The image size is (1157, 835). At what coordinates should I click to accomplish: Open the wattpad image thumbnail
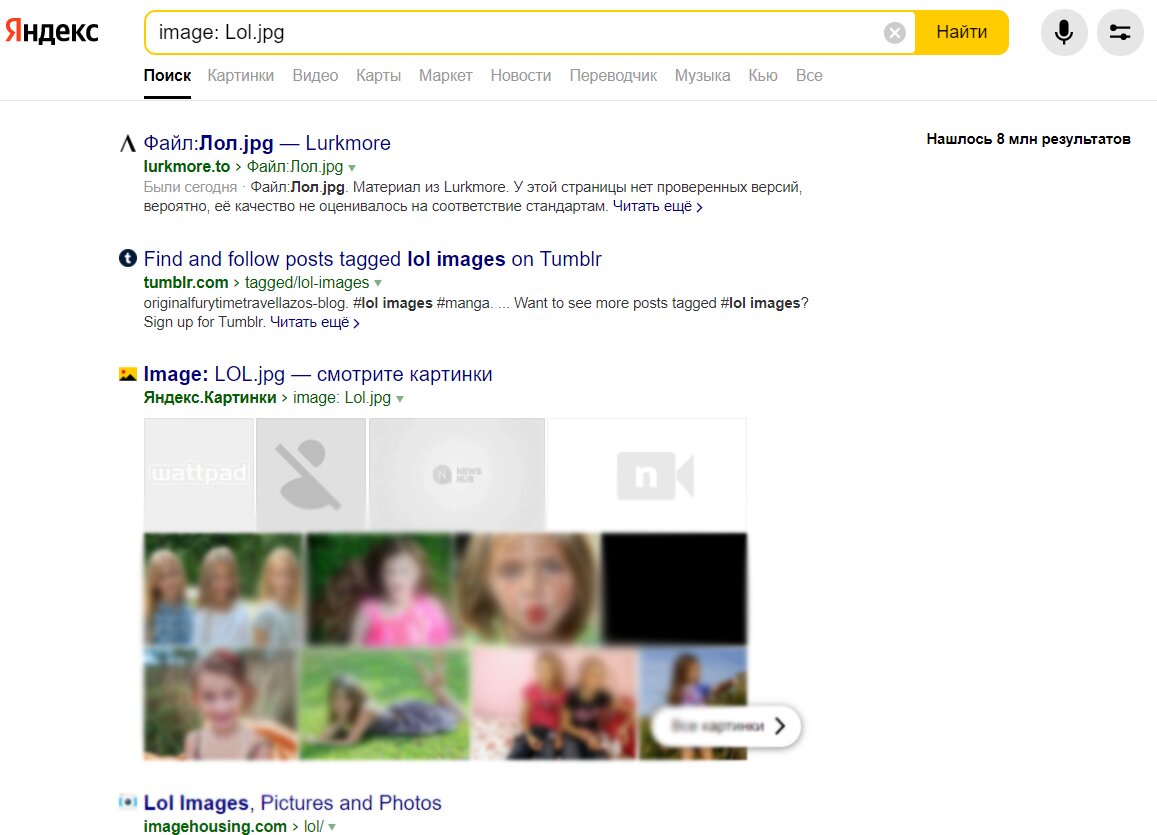click(198, 473)
